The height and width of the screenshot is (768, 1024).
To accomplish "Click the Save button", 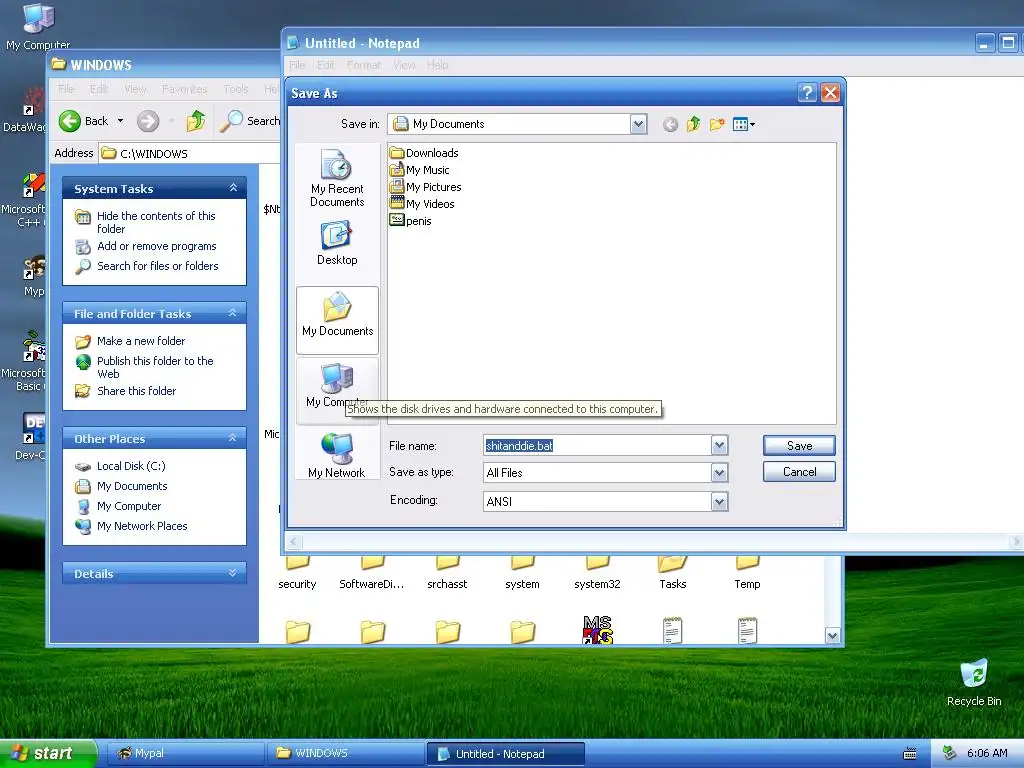I will point(799,445).
